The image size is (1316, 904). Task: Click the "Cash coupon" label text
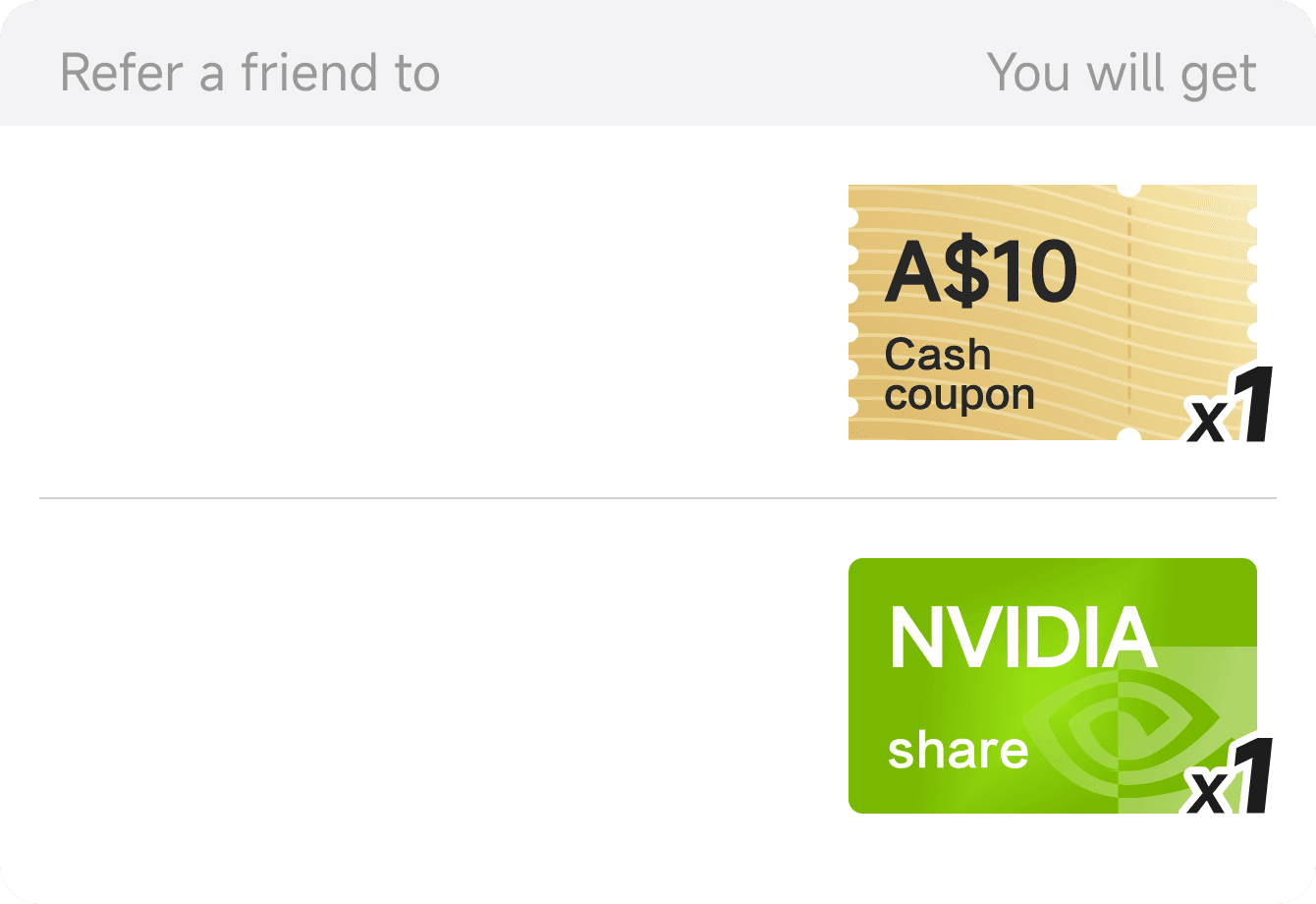pos(959,374)
